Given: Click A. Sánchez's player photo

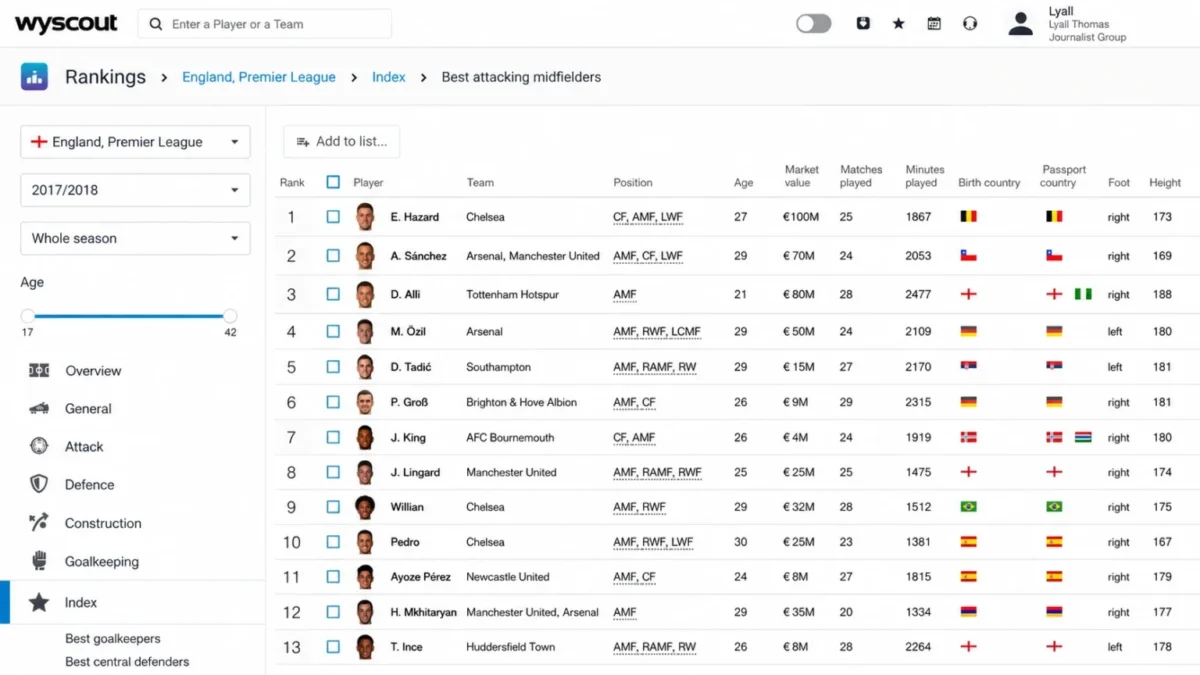Looking at the screenshot, I should coord(365,256).
